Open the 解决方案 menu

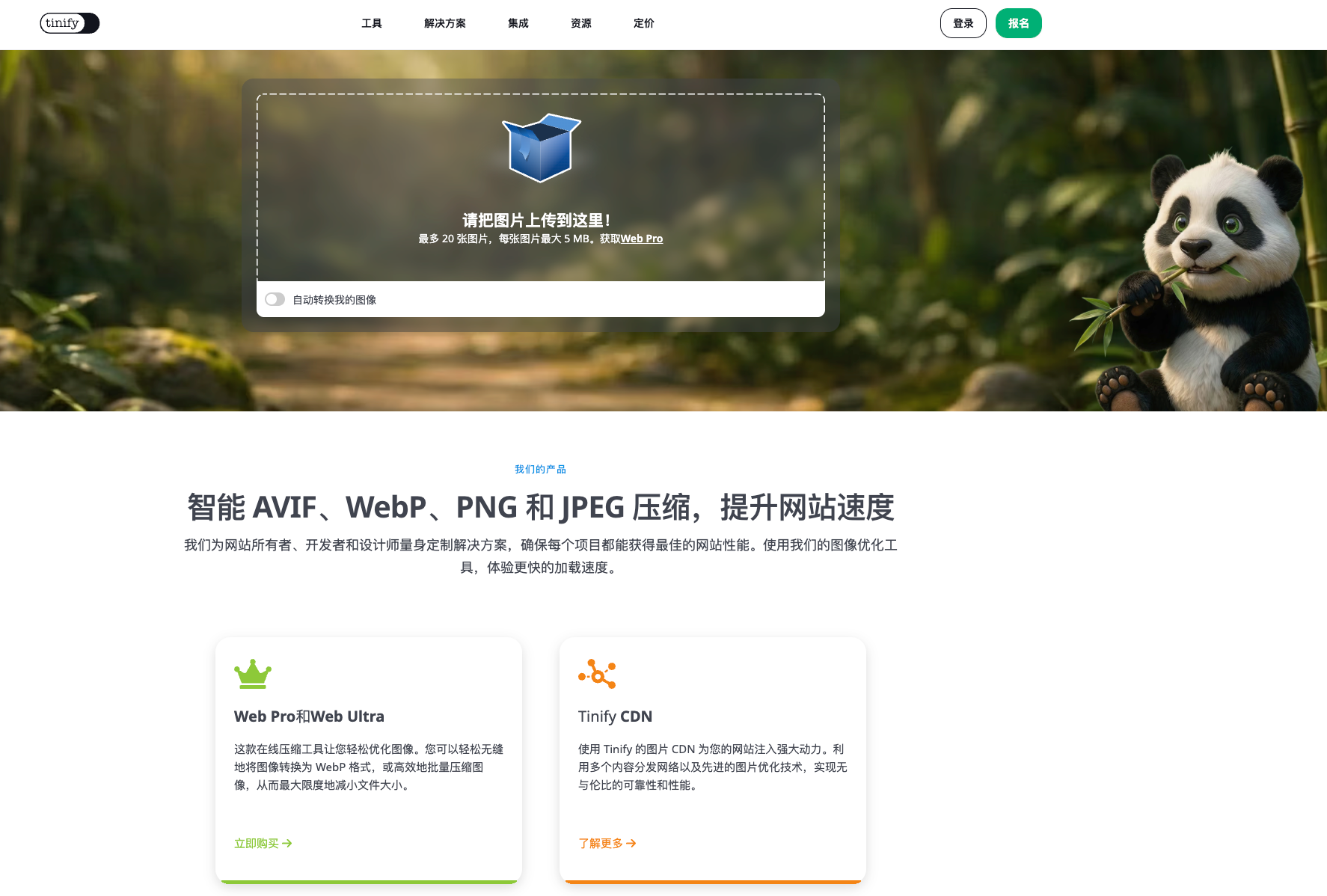point(445,23)
